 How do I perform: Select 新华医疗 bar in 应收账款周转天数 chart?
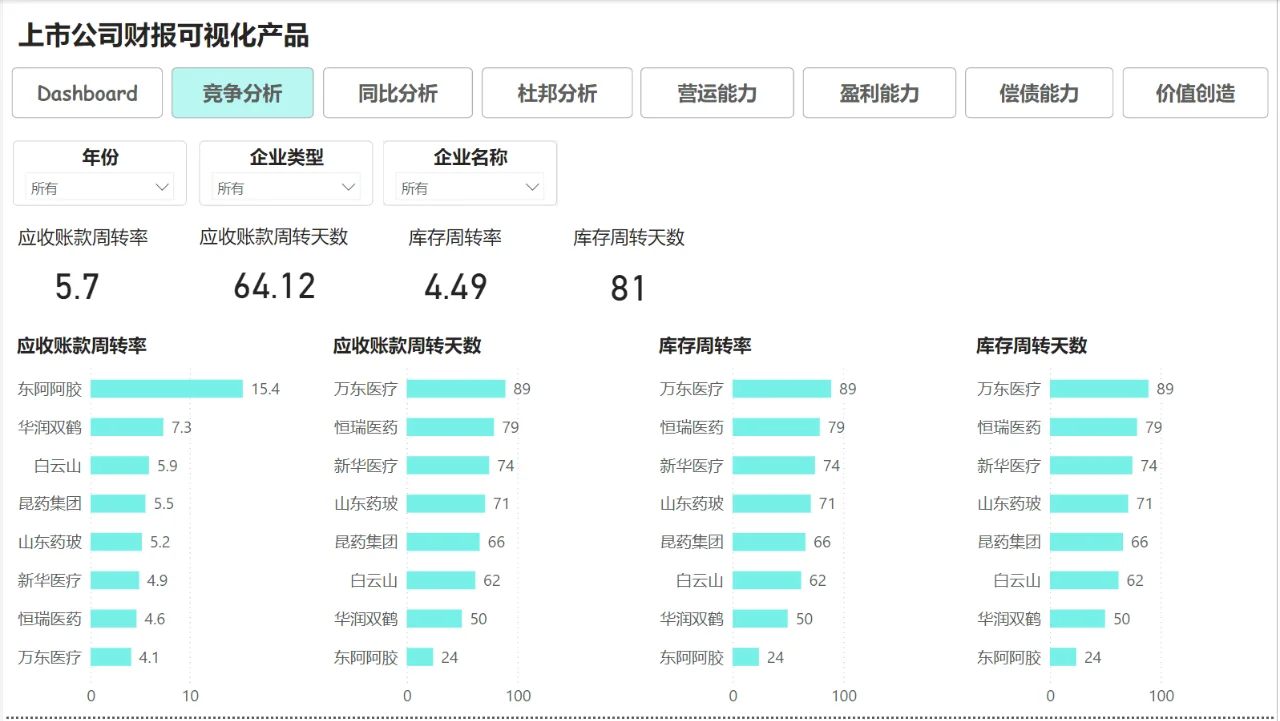pos(448,465)
